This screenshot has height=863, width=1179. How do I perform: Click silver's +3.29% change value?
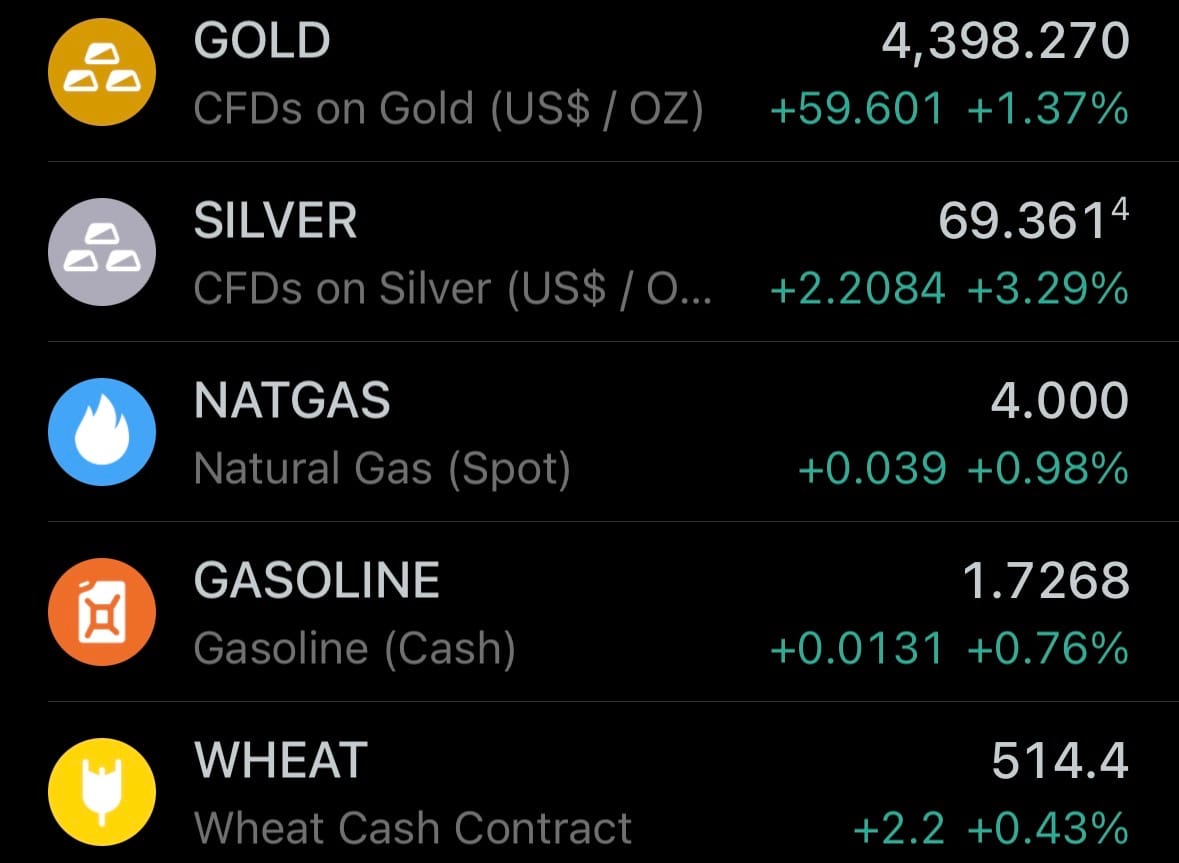click(1048, 289)
